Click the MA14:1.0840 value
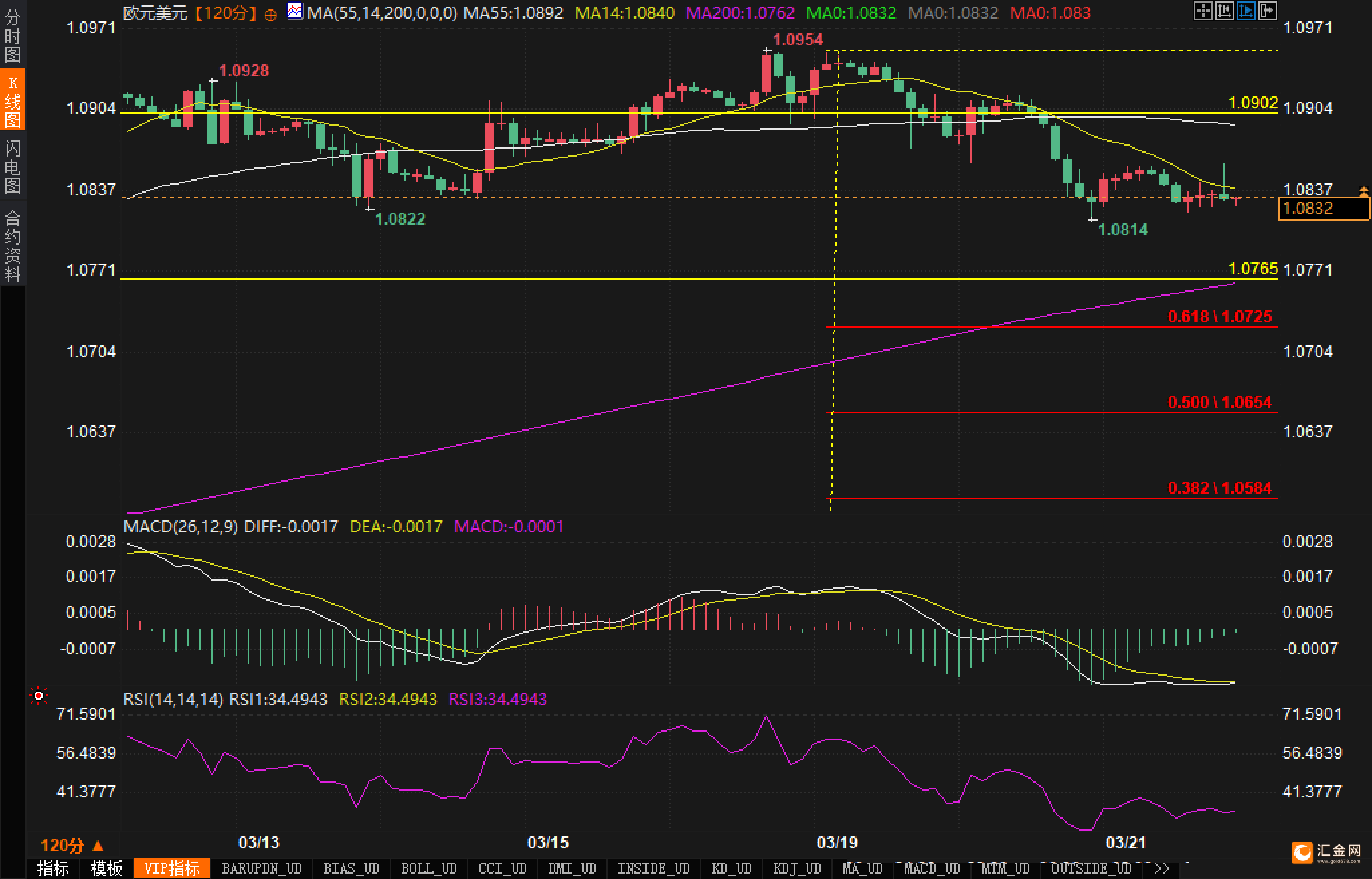Screen dimensions: 1372x879 tap(624, 13)
